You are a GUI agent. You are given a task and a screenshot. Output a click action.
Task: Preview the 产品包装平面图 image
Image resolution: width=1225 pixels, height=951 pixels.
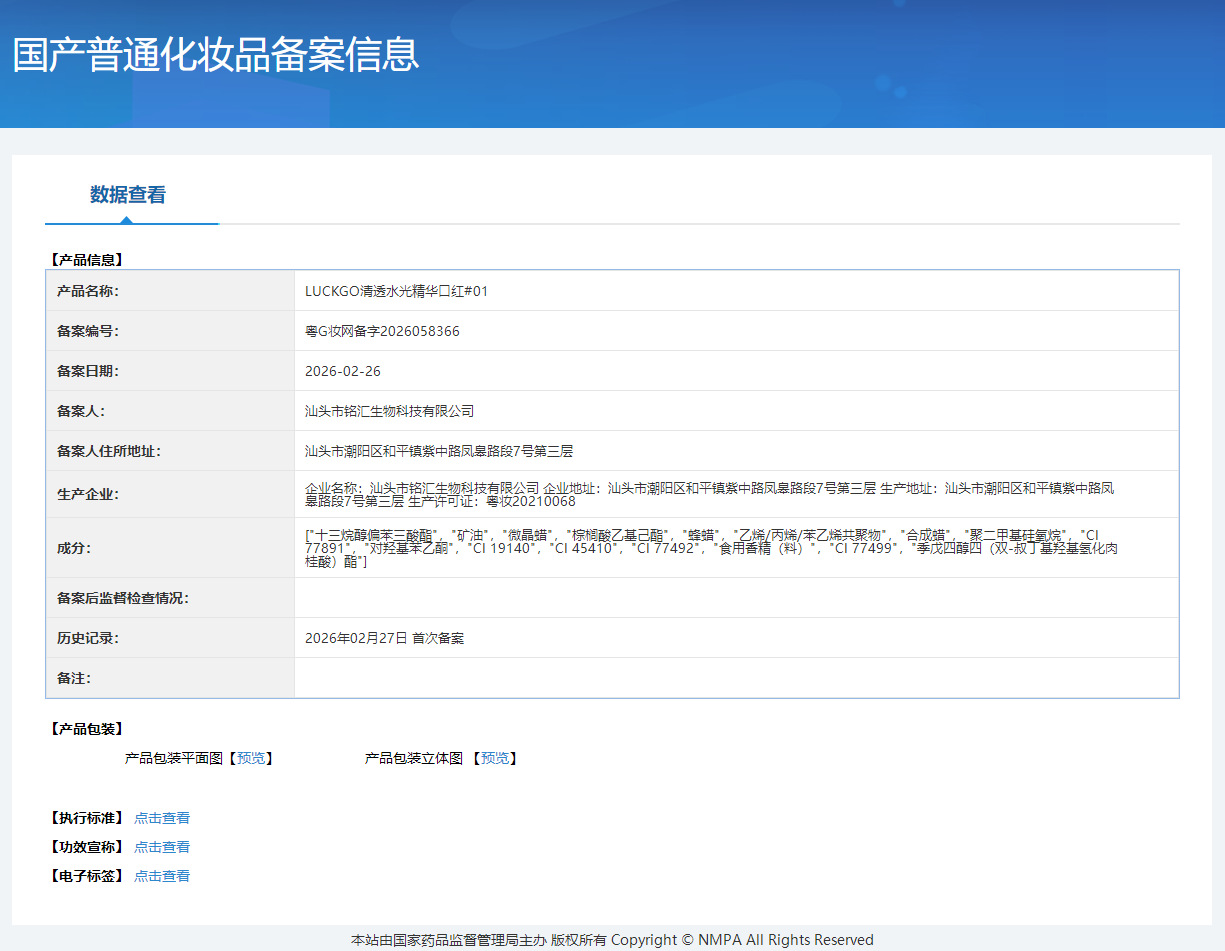pyautogui.click(x=251, y=758)
